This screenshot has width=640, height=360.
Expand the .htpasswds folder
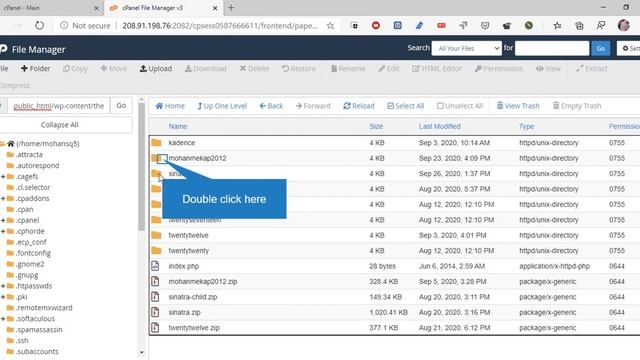(x=3, y=286)
